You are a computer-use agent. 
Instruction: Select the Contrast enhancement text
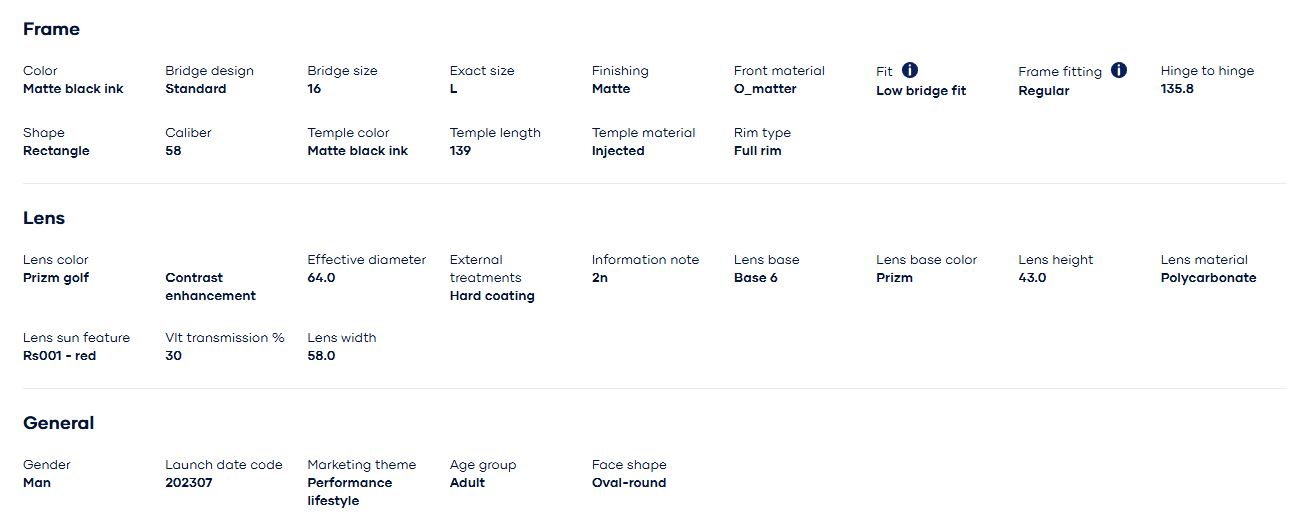coord(210,287)
